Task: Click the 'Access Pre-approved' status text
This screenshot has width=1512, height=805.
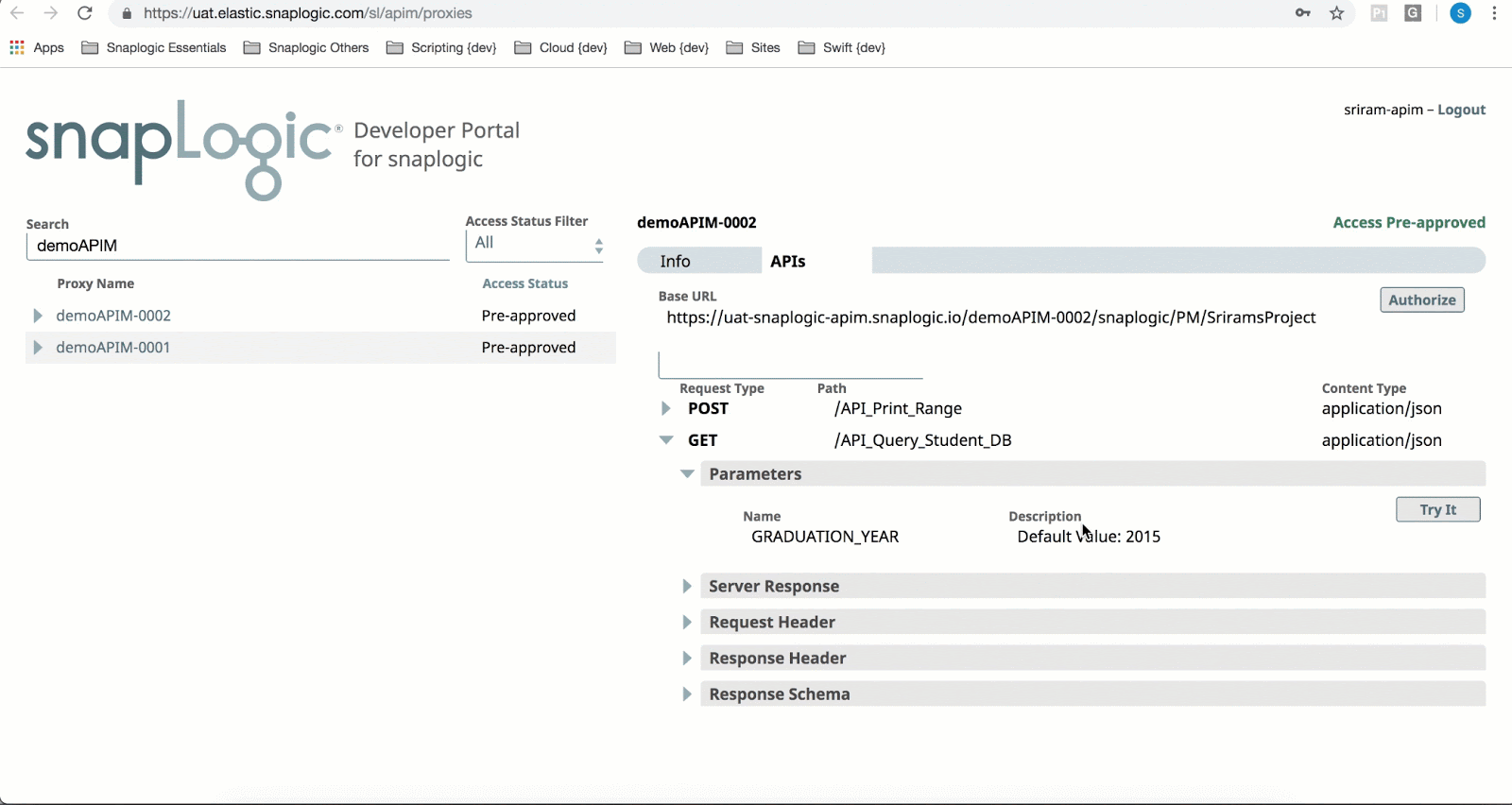Action: pyautogui.click(x=1409, y=223)
